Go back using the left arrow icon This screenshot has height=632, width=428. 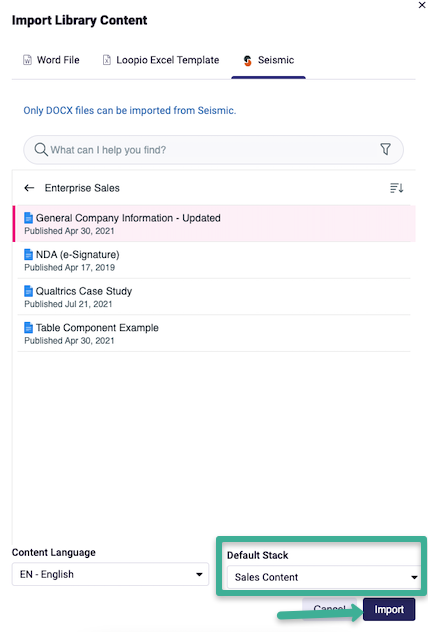[x=29, y=188]
